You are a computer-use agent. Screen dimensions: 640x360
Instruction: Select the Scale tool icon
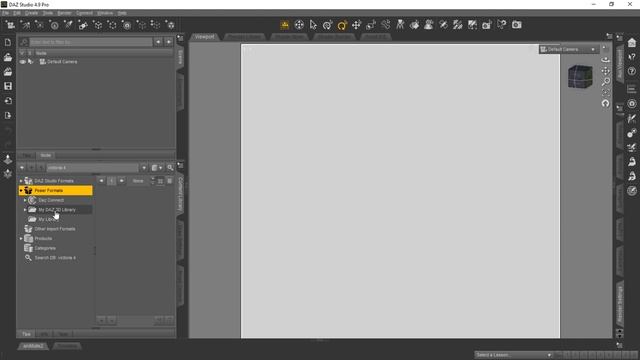[371, 25]
